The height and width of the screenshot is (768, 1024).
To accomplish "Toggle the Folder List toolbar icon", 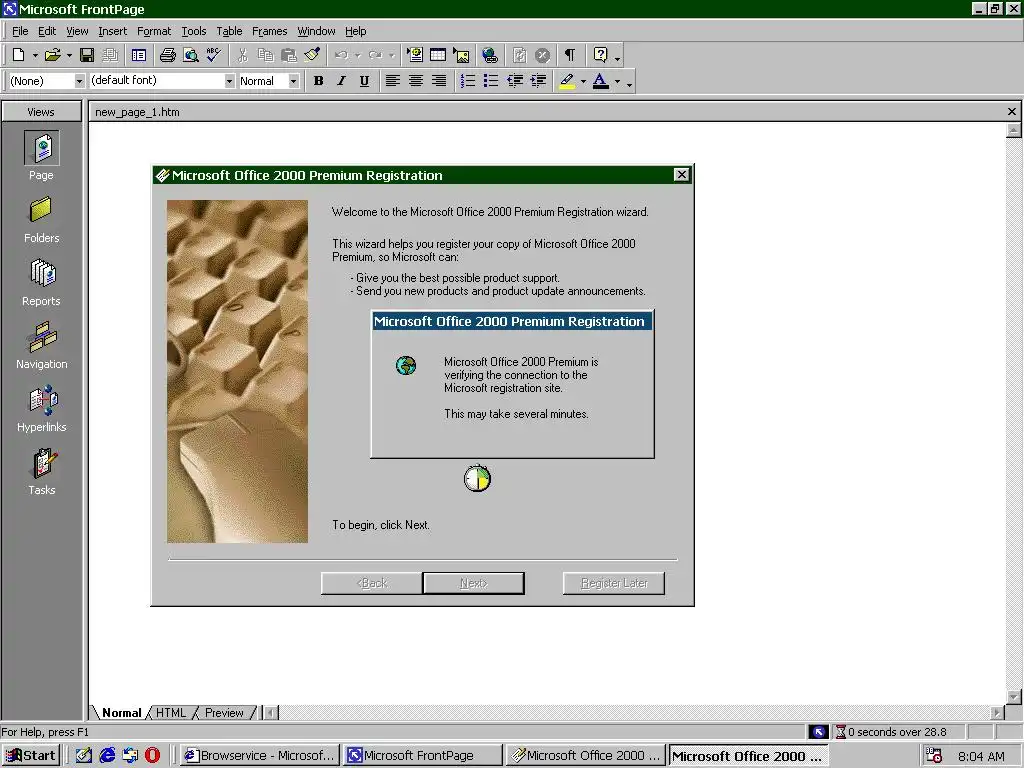I will 138,56.
